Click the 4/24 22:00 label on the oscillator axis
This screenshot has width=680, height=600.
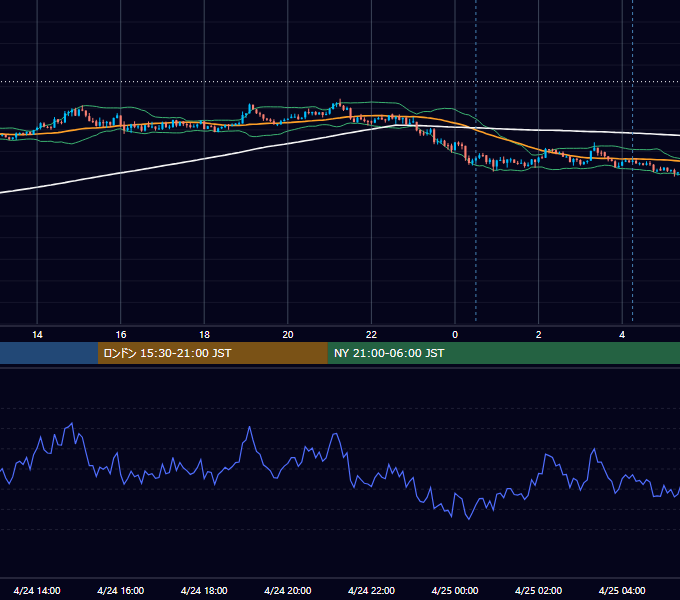pos(371,590)
